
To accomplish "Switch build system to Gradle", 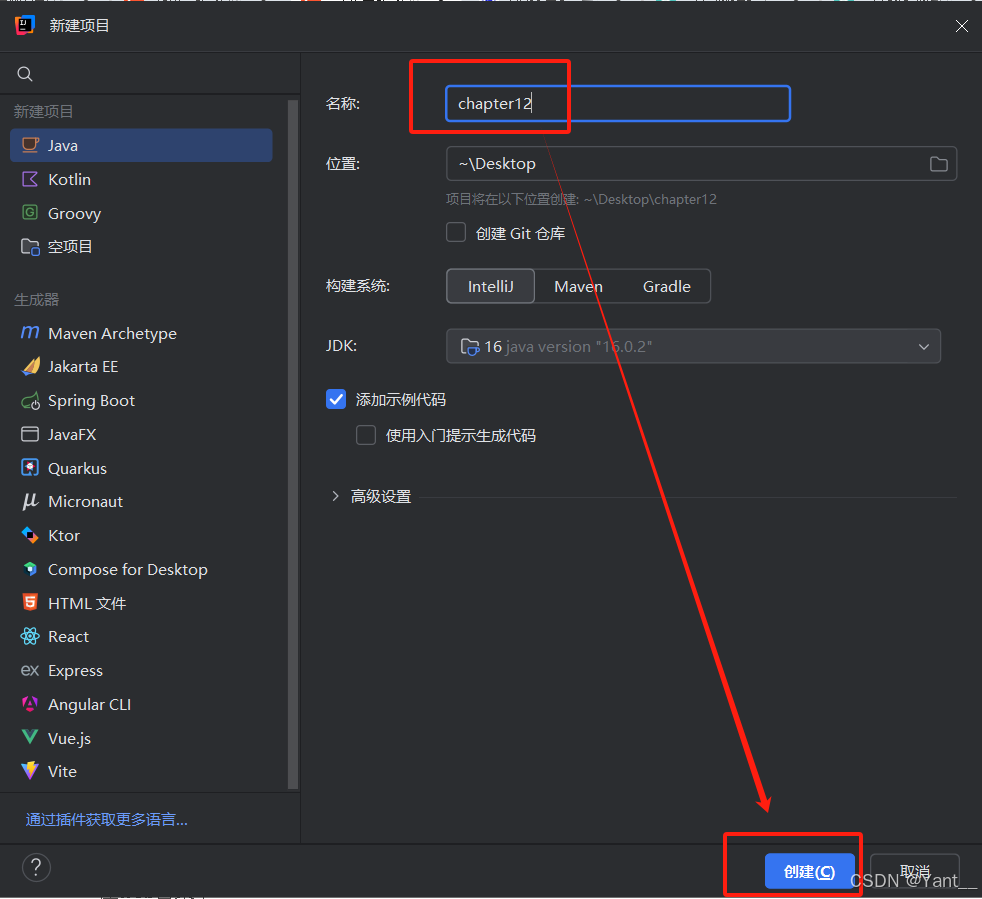I will click(x=666, y=286).
